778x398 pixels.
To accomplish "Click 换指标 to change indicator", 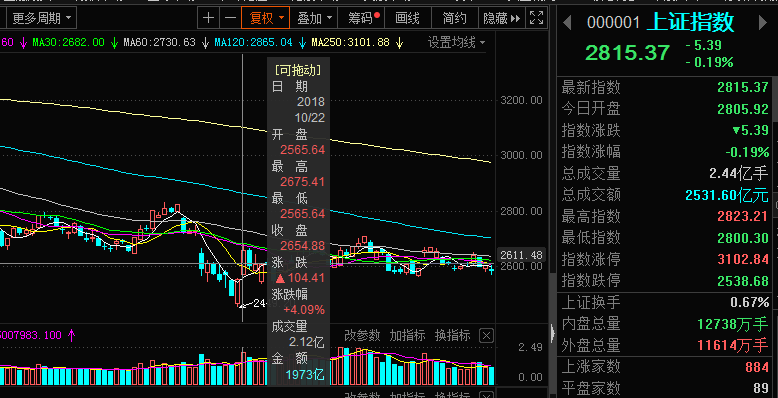I will pyautogui.click(x=453, y=335).
